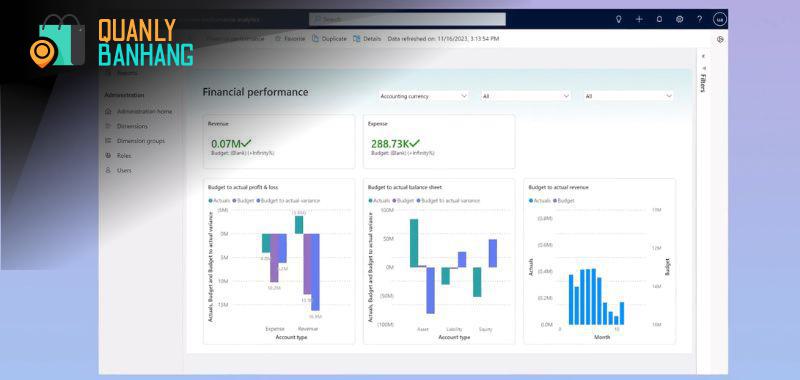Screen dimensions: 800x380
Task: Click the plus add icon in header
Action: [x=639, y=19]
